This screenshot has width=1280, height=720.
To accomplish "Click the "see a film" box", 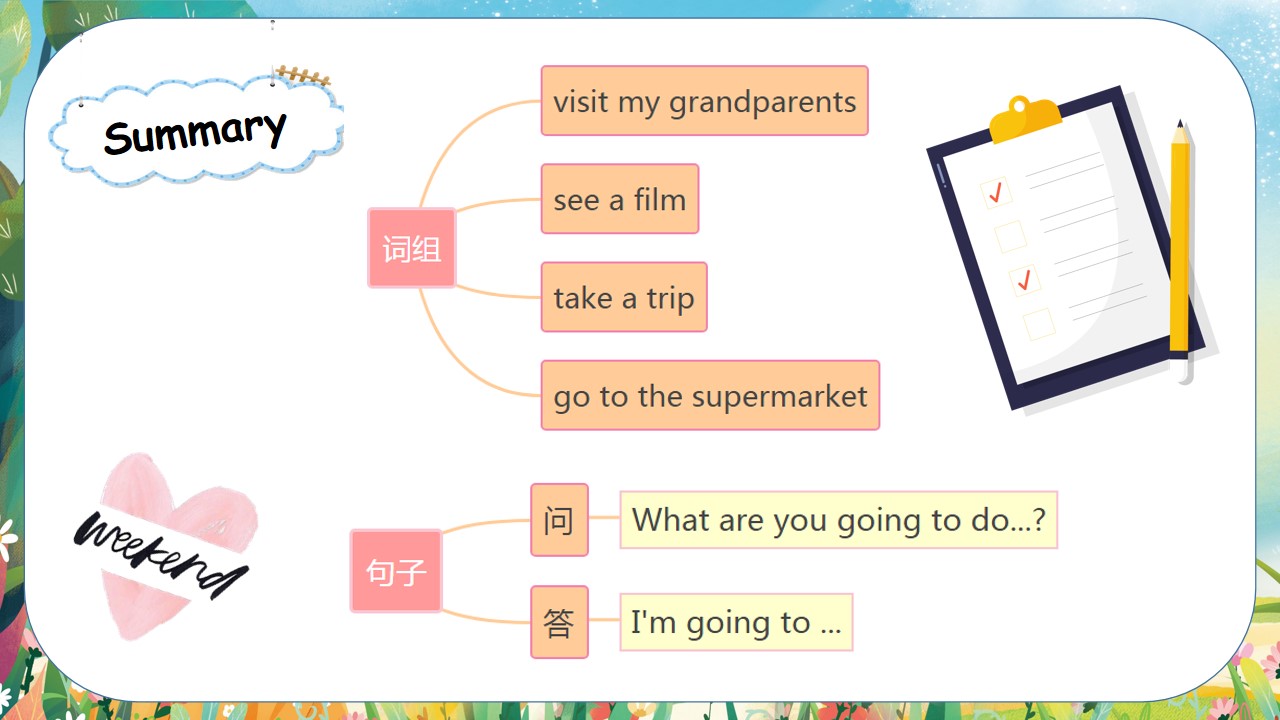I will [619, 199].
